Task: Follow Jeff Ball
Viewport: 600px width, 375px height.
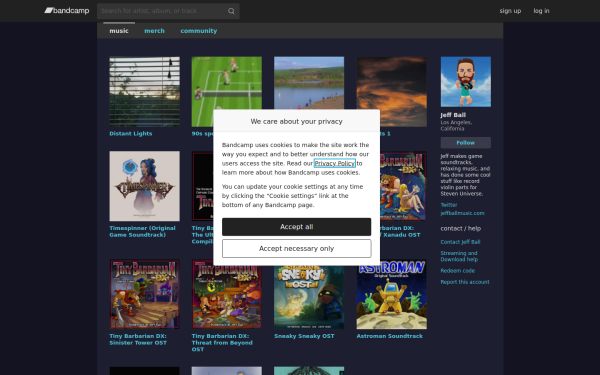Action: (466, 143)
